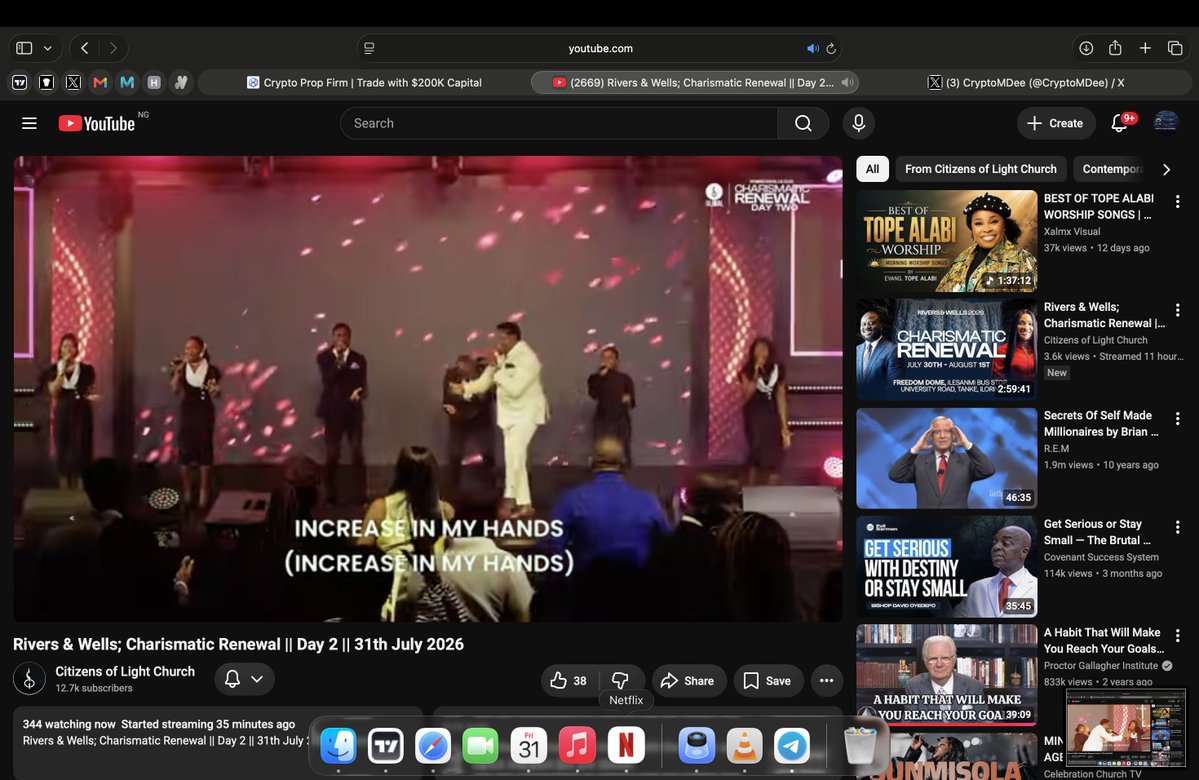
Task: Click the Create button
Action: 1055,123
